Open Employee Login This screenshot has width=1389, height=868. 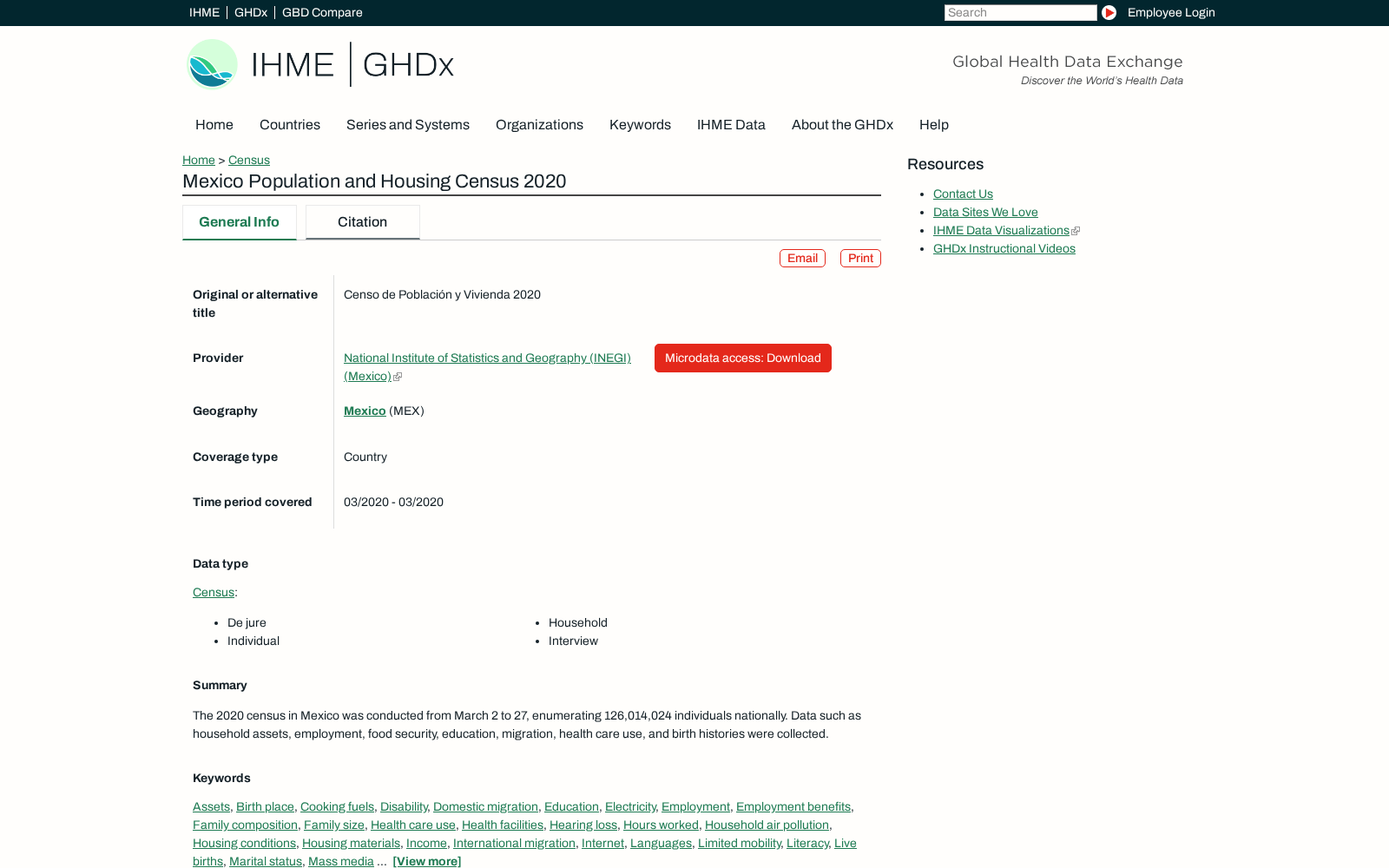pyautogui.click(x=1171, y=12)
